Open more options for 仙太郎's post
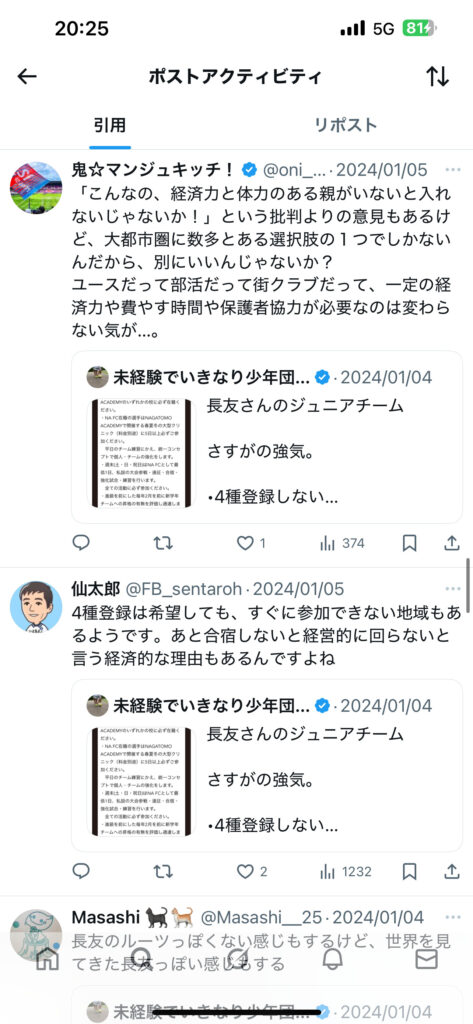Screen dimensions: 473x1024 [x=453, y=589]
